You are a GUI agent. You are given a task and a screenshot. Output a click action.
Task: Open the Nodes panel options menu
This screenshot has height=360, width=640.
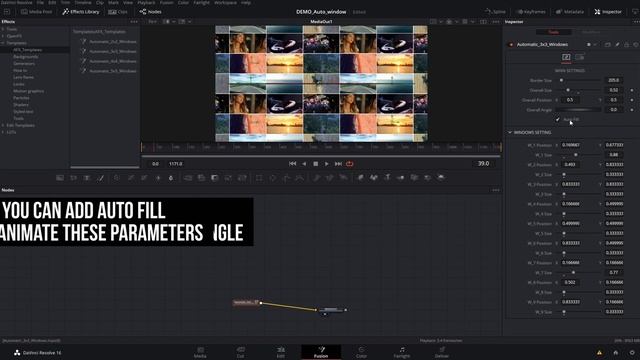point(496,190)
